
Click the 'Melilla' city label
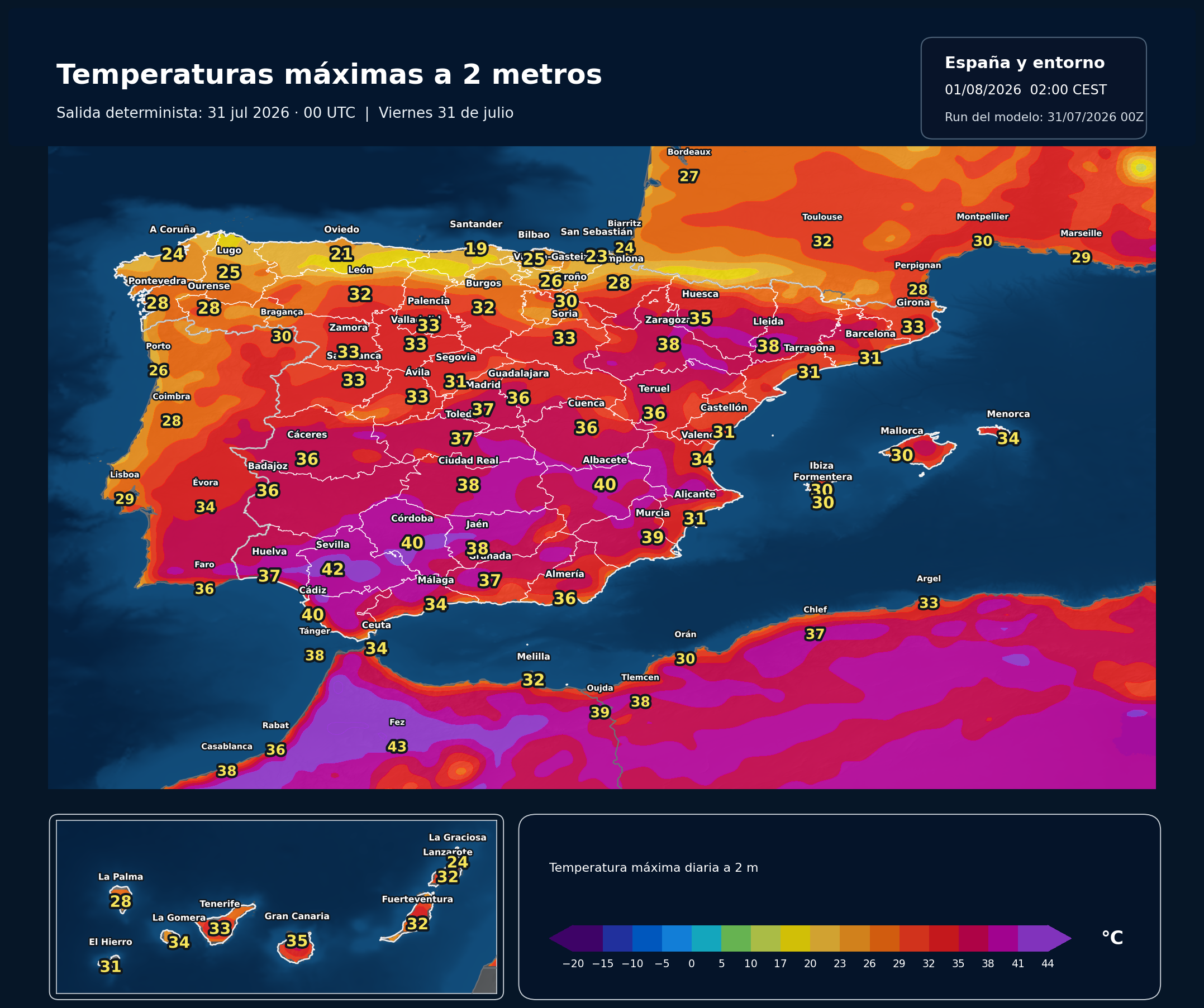(x=533, y=657)
